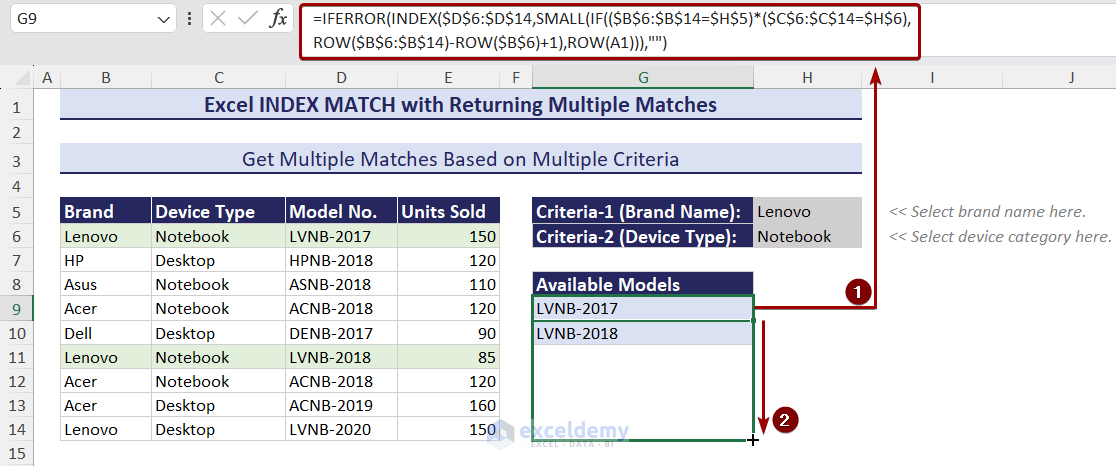Select column H header
Viewport: 1116px width, 466px height.
tap(807, 78)
